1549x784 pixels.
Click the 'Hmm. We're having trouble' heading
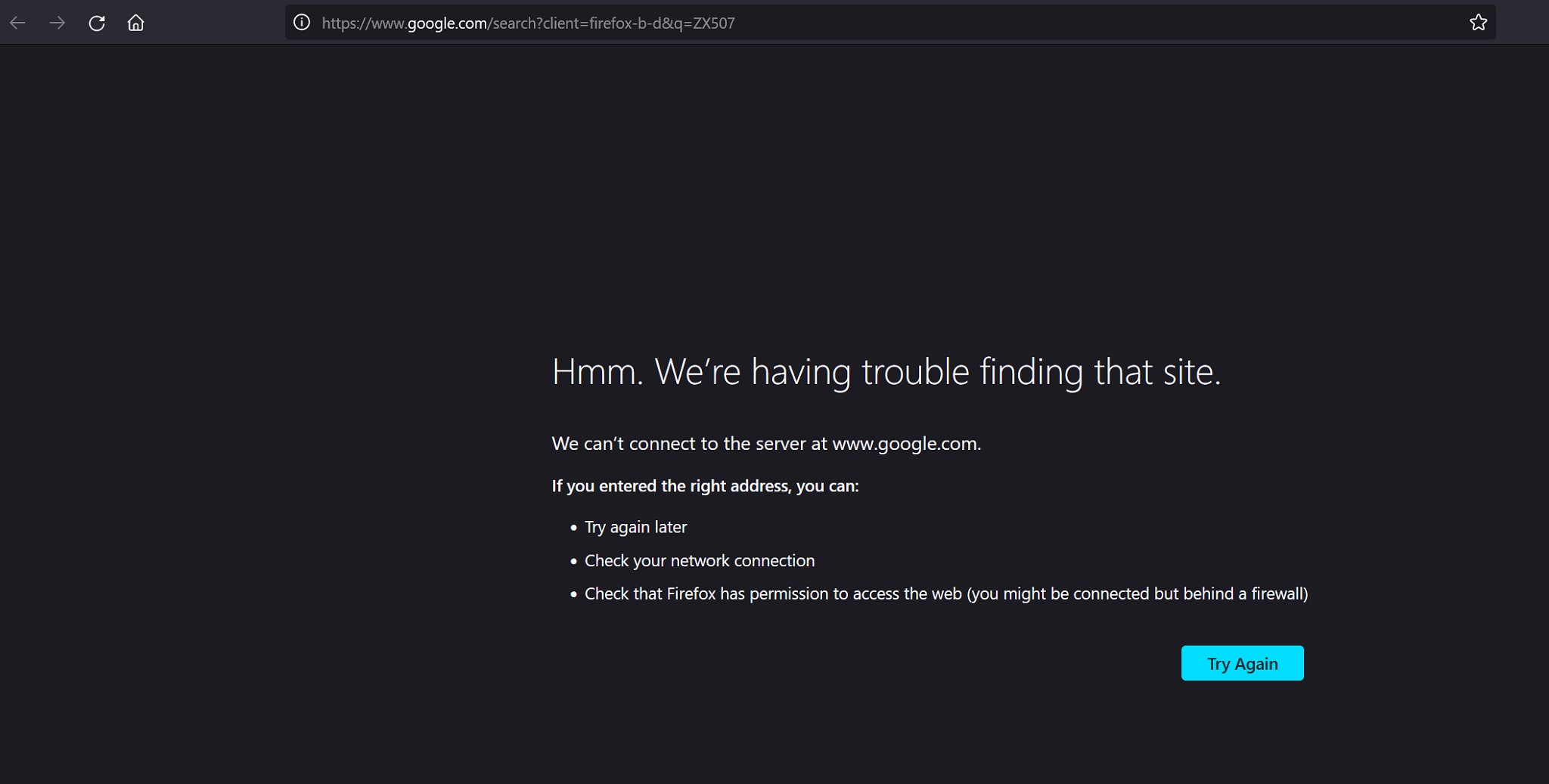886,372
